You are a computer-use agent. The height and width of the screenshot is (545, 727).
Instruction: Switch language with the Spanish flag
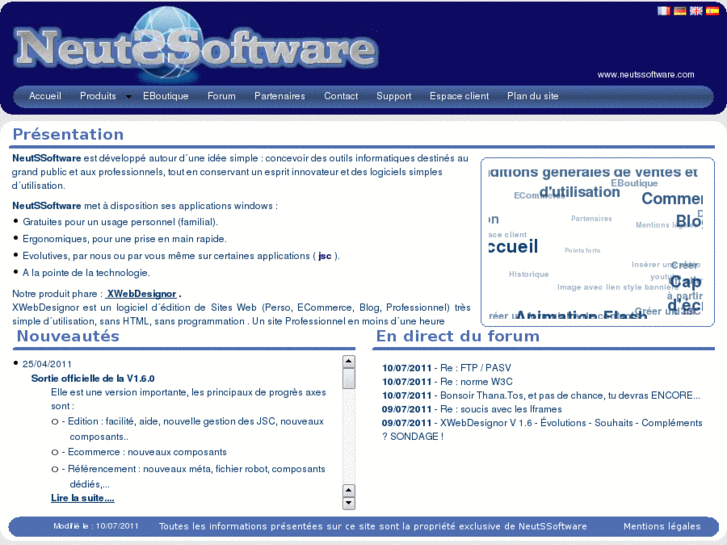point(712,11)
